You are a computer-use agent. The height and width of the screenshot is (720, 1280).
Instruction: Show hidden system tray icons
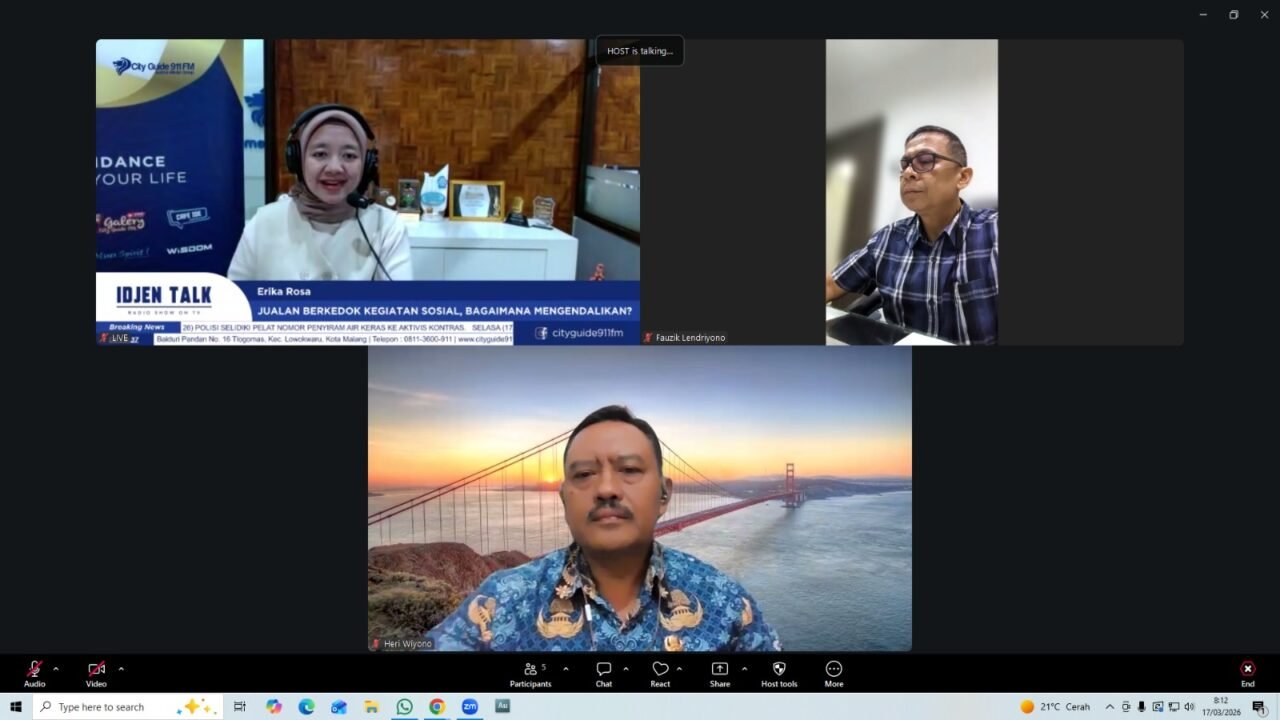[1109, 707]
